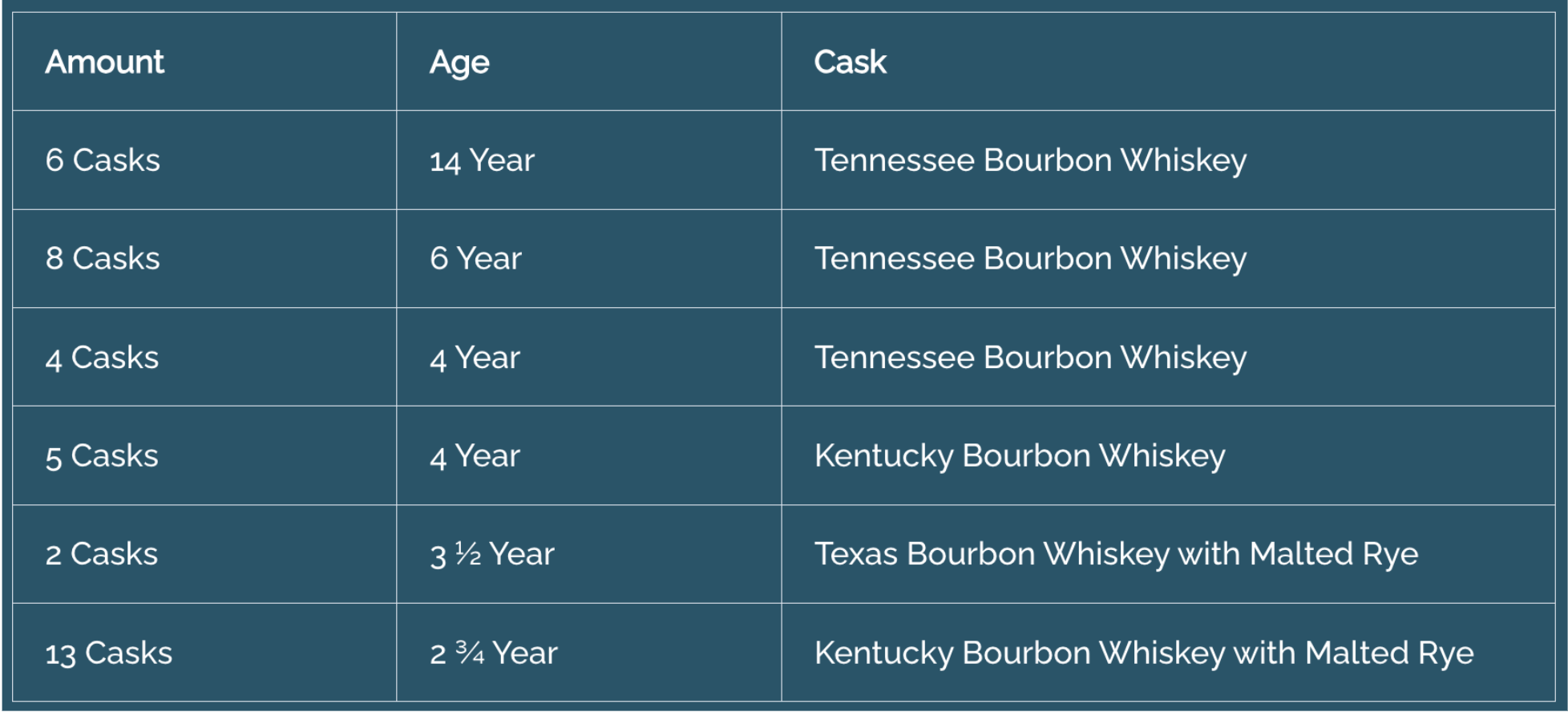Click the "8 Casks" amount cell
1568x712 pixels.
103,258
